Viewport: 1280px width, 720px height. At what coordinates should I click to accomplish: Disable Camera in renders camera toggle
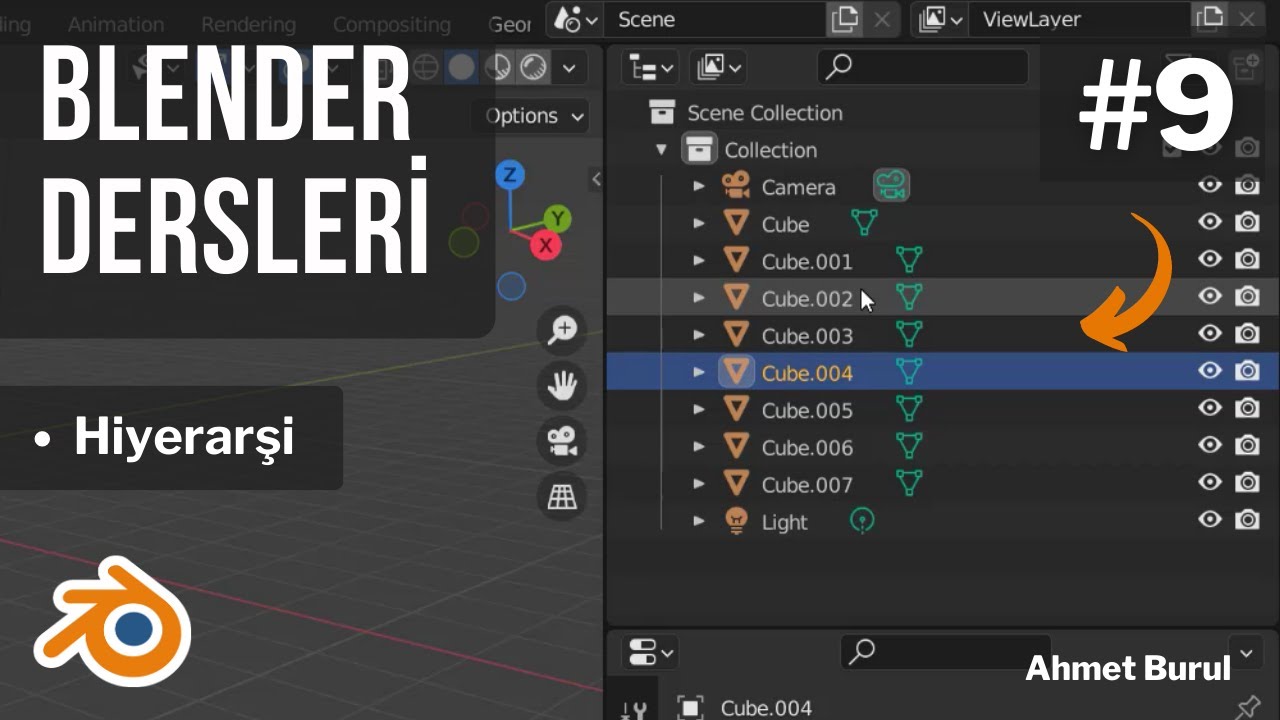pyautogui.click(x=1247, y=186)
